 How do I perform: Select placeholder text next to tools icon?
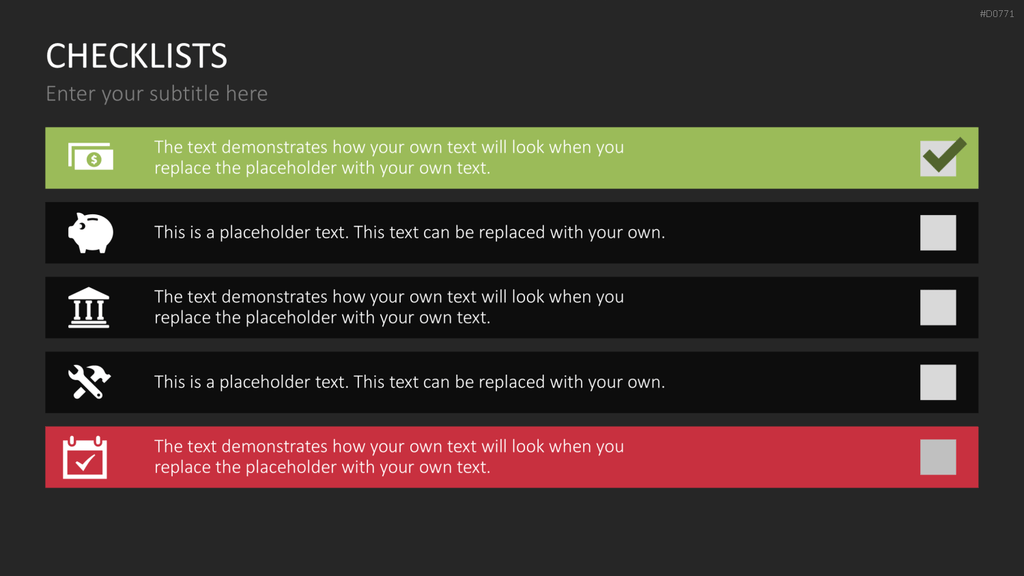click(x=409, y=382)
